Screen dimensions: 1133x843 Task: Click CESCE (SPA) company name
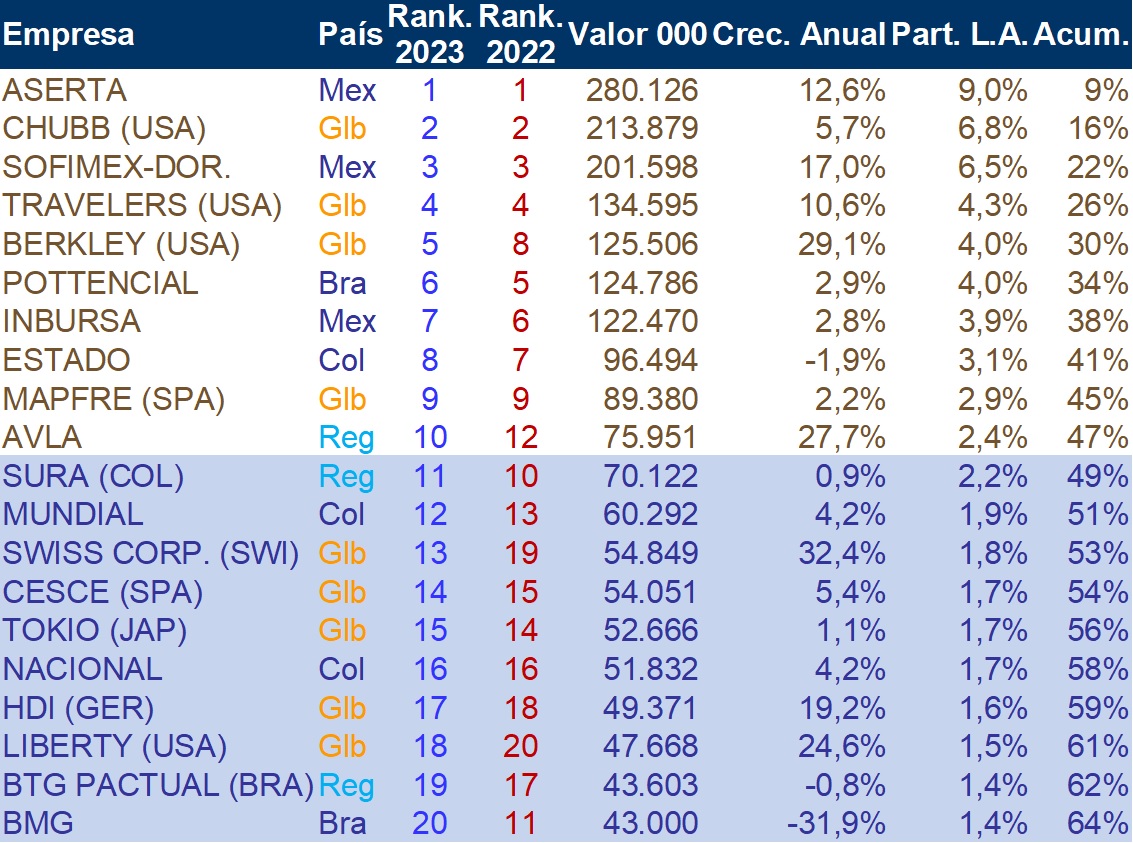(x=103, y=592)
